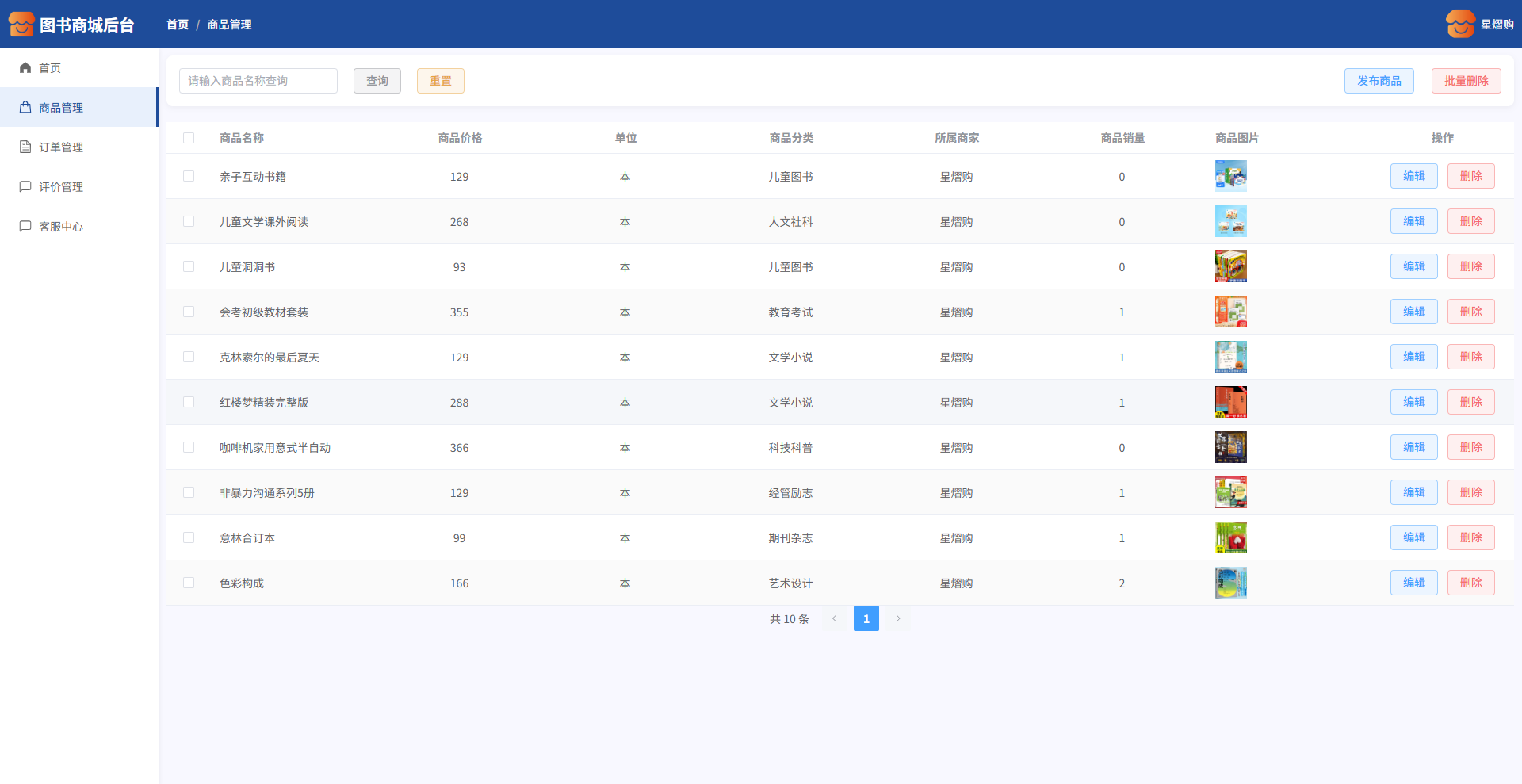Edit the 色彩构成 product via 编辑
Screen dimensions: 1522x784
pos(1413,583)
